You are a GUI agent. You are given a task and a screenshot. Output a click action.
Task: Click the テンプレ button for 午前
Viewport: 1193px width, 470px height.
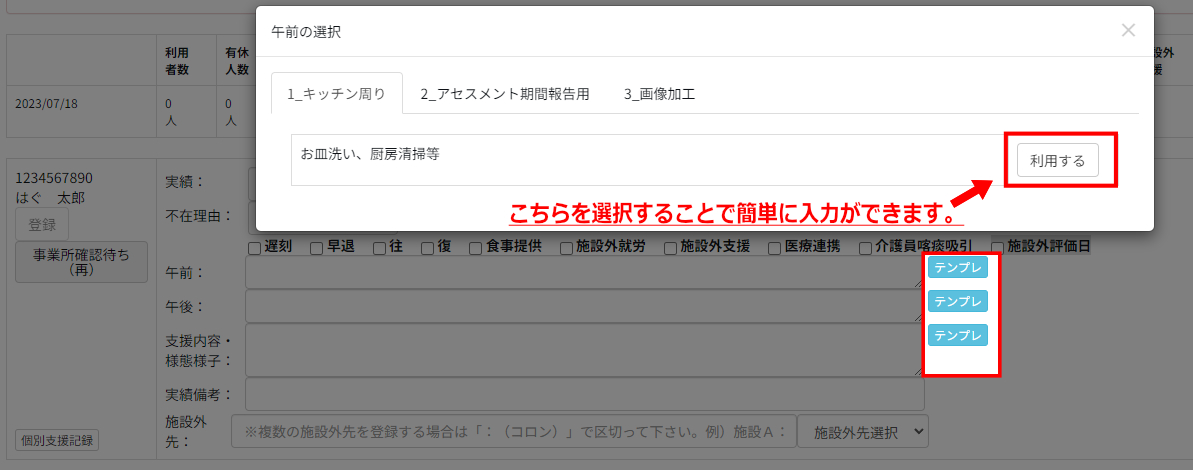pyautogui.click(x=958, y=267)
